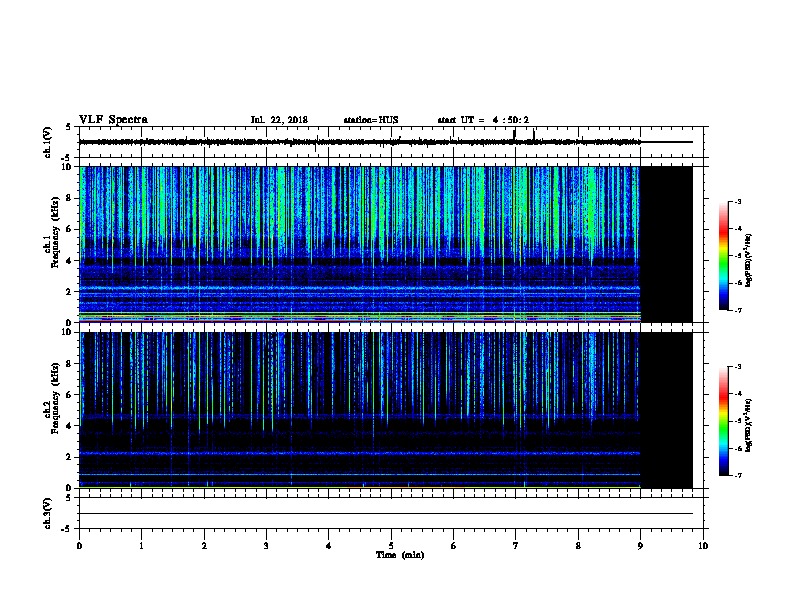The image size is (792, 612).
Task: Click the "ch.1(V)" axis label
Action: click(x=48, y=142)
